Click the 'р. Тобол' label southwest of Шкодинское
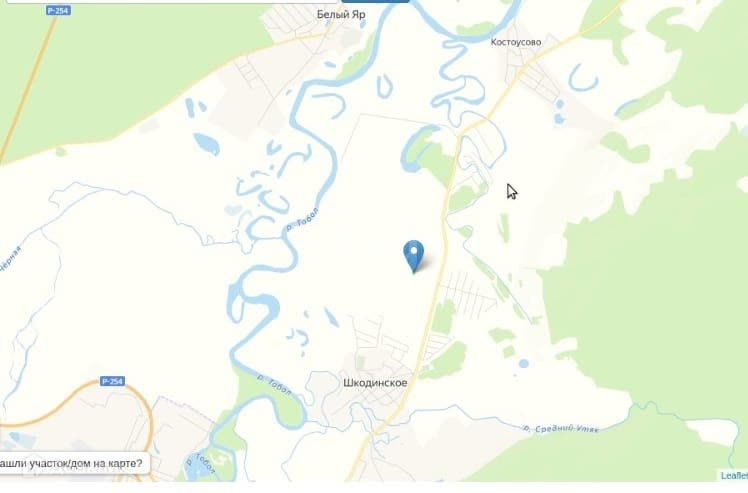This screenshot has width=748, height=493. pos(274,385)
